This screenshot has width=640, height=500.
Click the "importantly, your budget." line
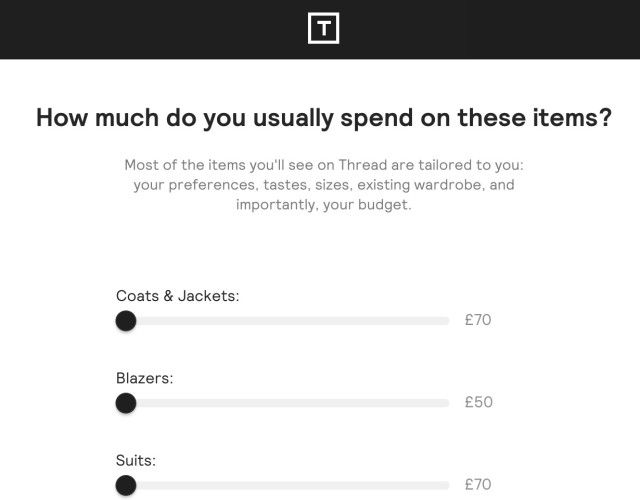pos(324,204)
